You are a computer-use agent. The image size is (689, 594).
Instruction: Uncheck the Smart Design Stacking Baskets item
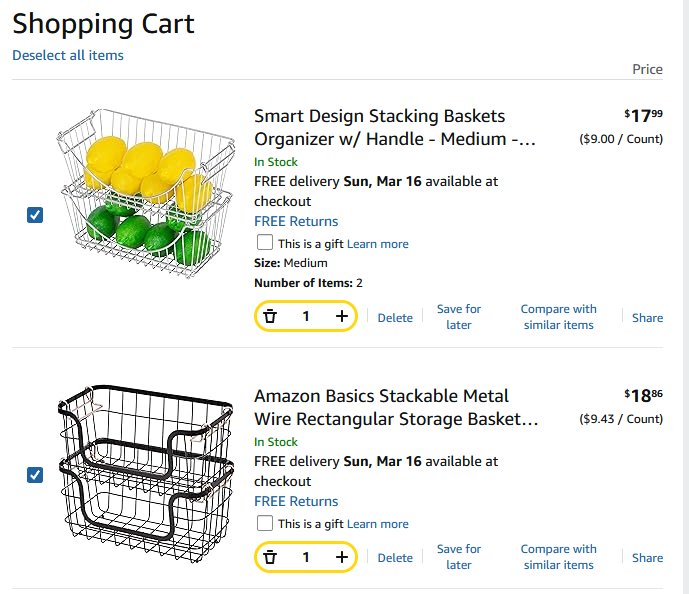tap(35, 215)
